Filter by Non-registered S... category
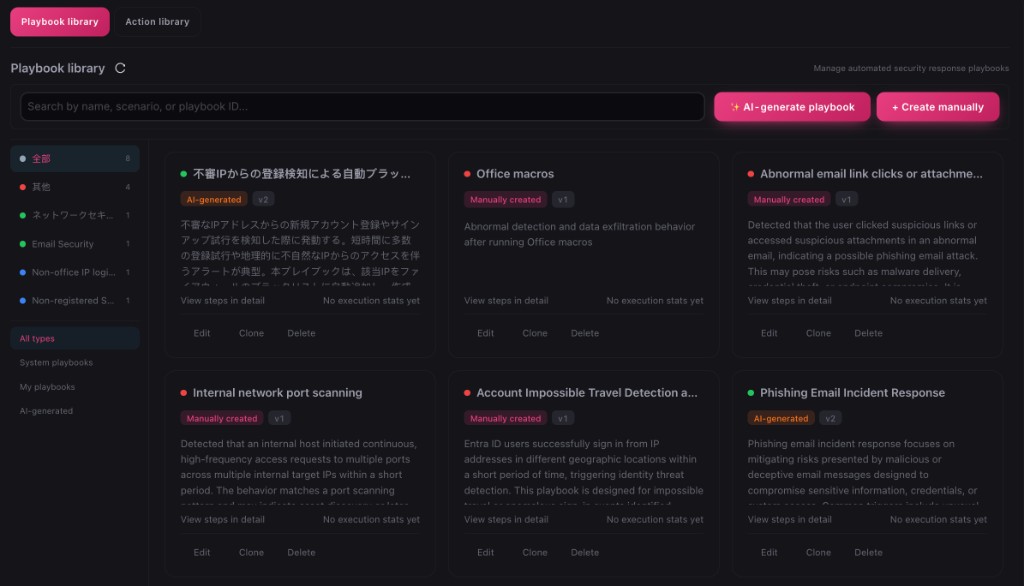This screenshot has width=1024, height=586. pyautogui.click(x=75, y=301)
